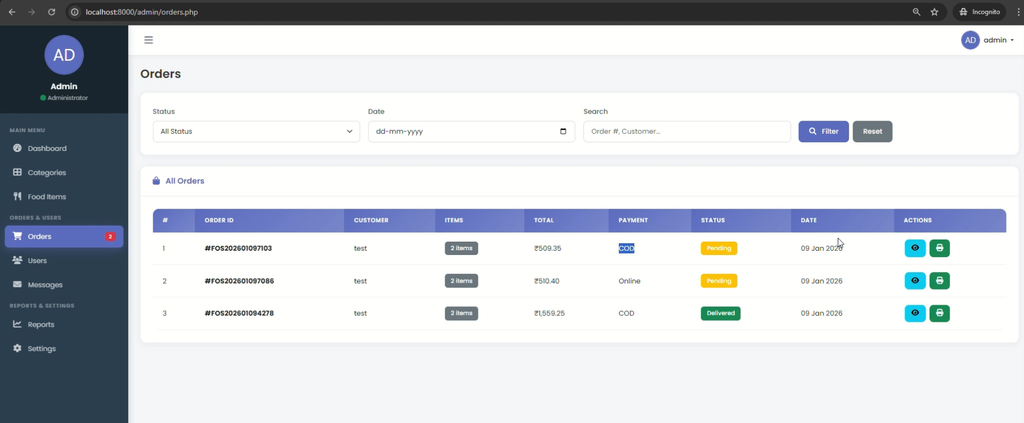Print order #FOS202601097103
Viewport: 1024px width, 423px height.
pos(940,248)
